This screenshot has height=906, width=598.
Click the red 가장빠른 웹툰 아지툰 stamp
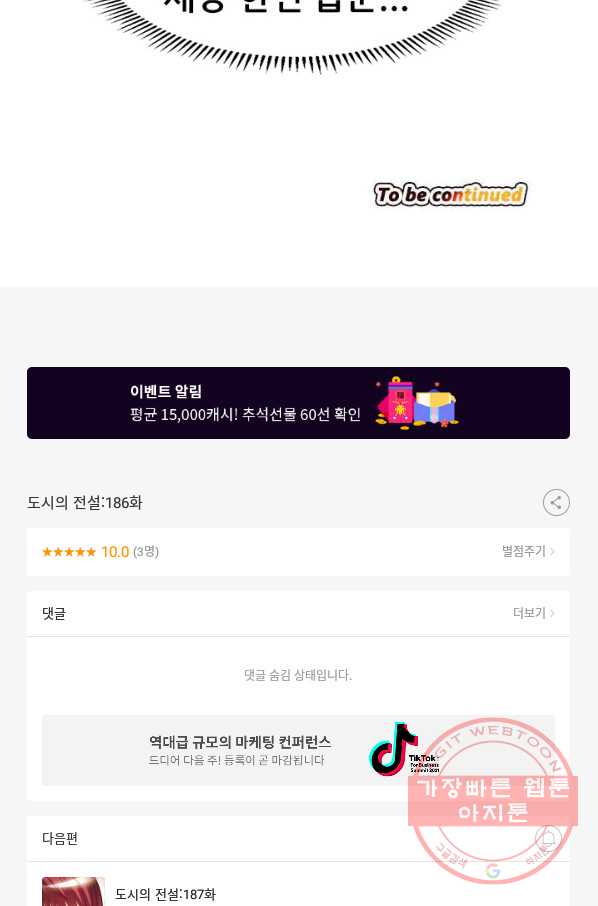tap(493, 801)
